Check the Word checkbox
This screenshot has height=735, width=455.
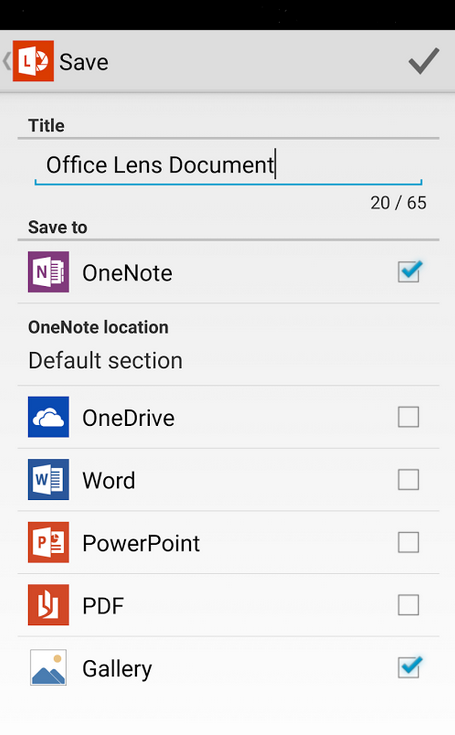409,480
